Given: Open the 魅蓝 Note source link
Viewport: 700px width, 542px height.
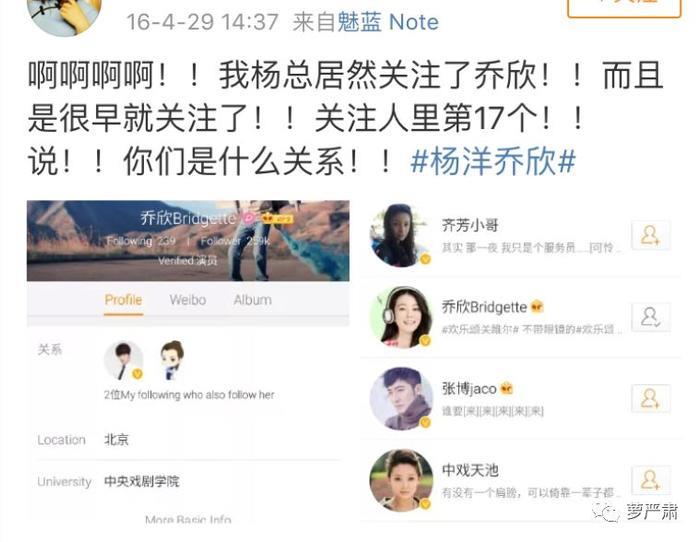Looking at the screenshot, I should pos(388,22).
